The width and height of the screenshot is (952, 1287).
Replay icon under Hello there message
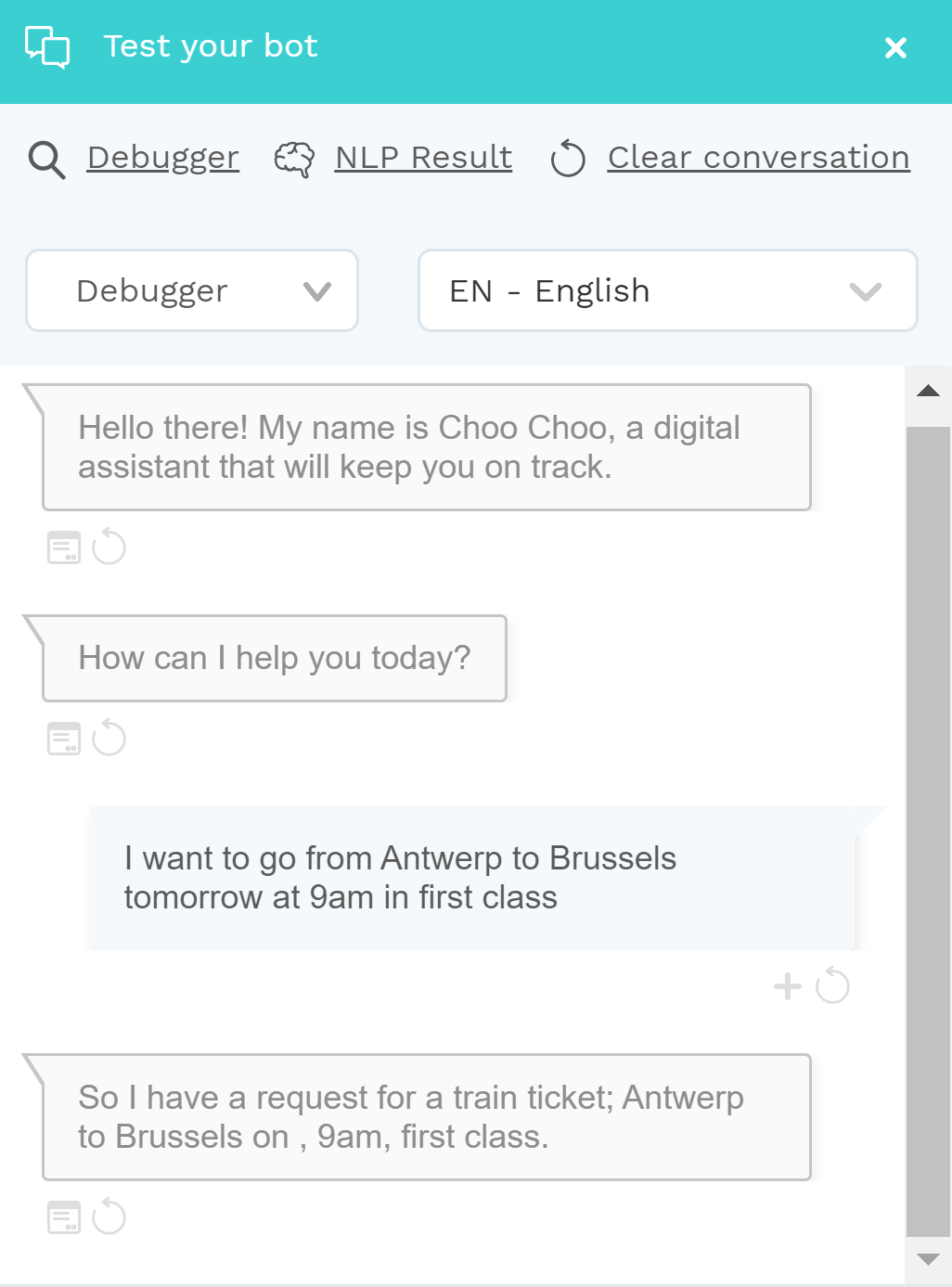coord(109,547)
